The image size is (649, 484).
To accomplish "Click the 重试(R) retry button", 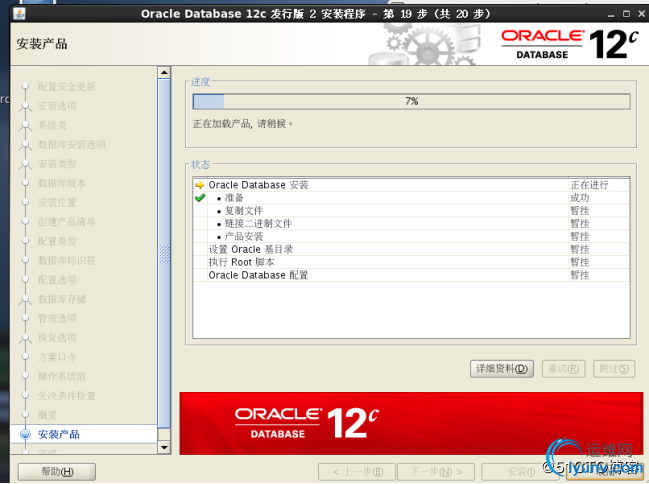I will 563,369.
